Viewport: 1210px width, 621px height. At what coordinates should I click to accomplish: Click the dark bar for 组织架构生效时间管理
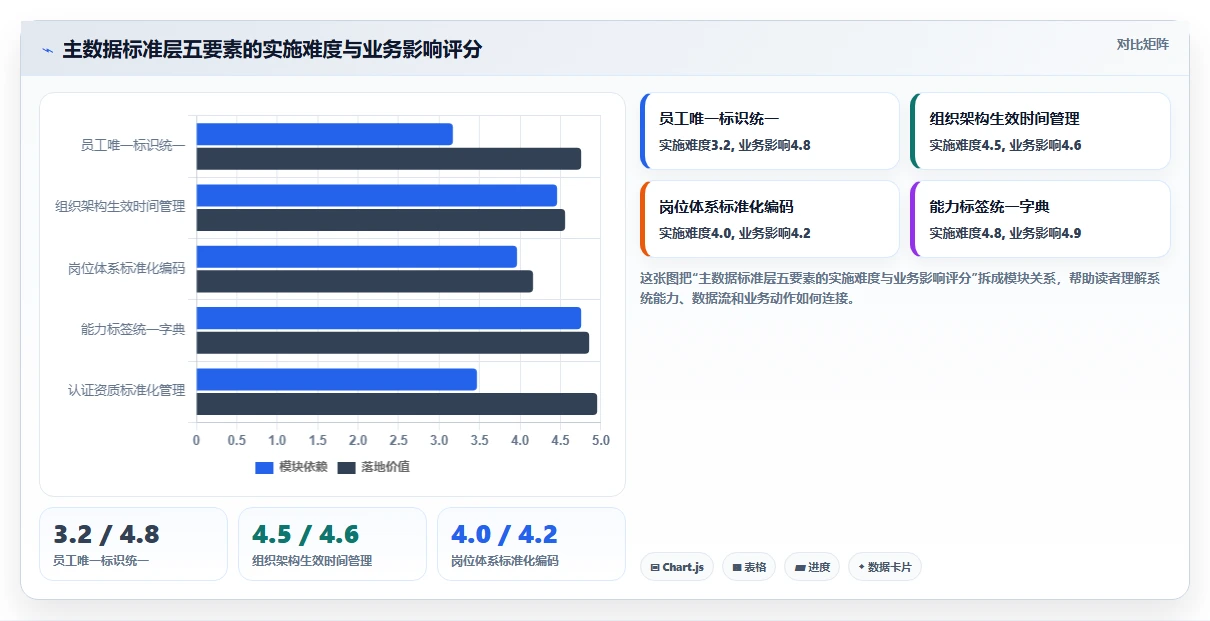tap(380, 220)
